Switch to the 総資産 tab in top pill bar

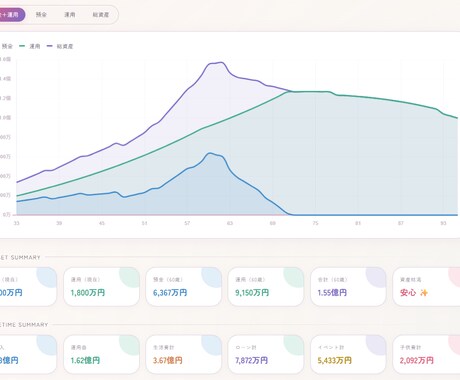(x=101, y=15)
